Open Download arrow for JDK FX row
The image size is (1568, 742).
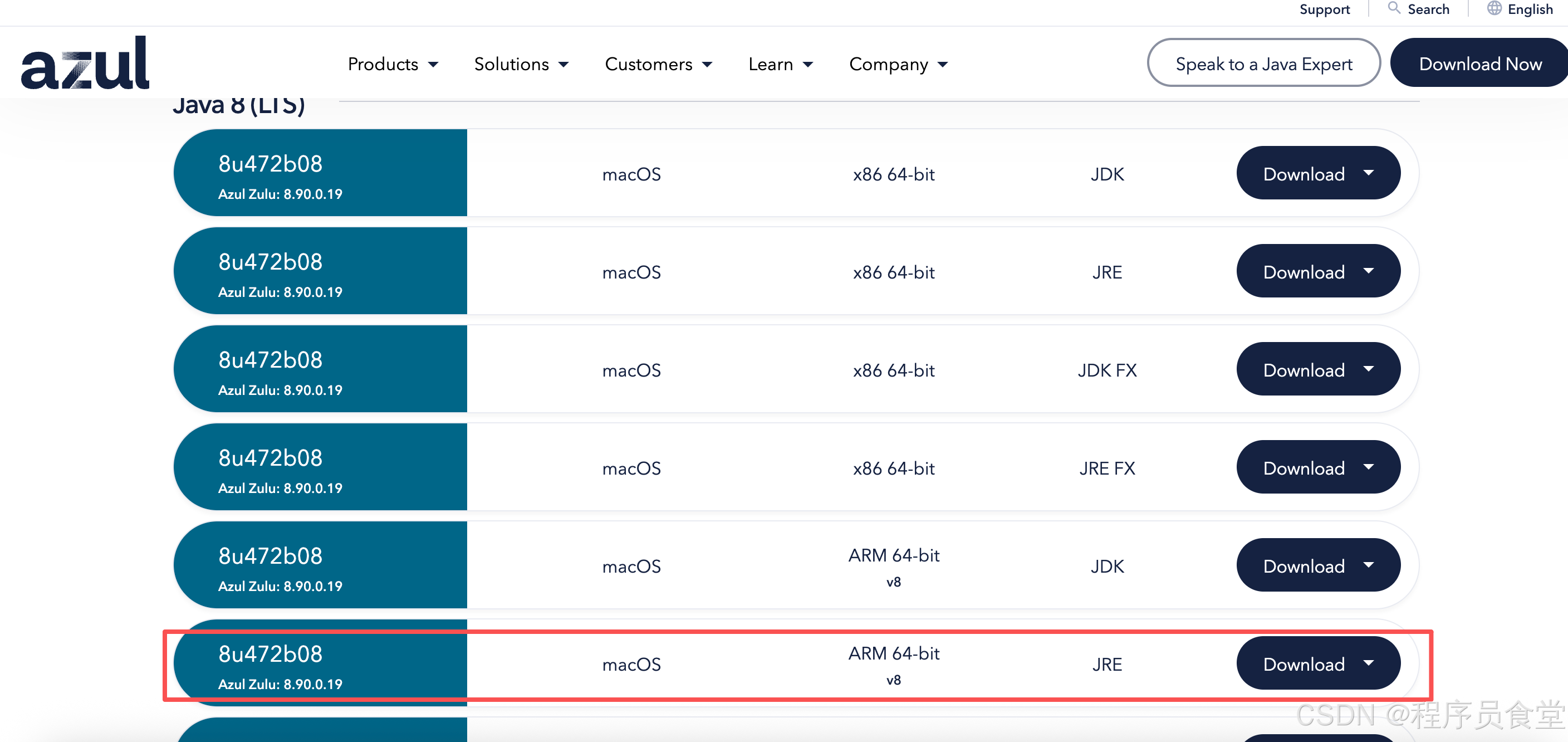click(x=1369, y=369)
